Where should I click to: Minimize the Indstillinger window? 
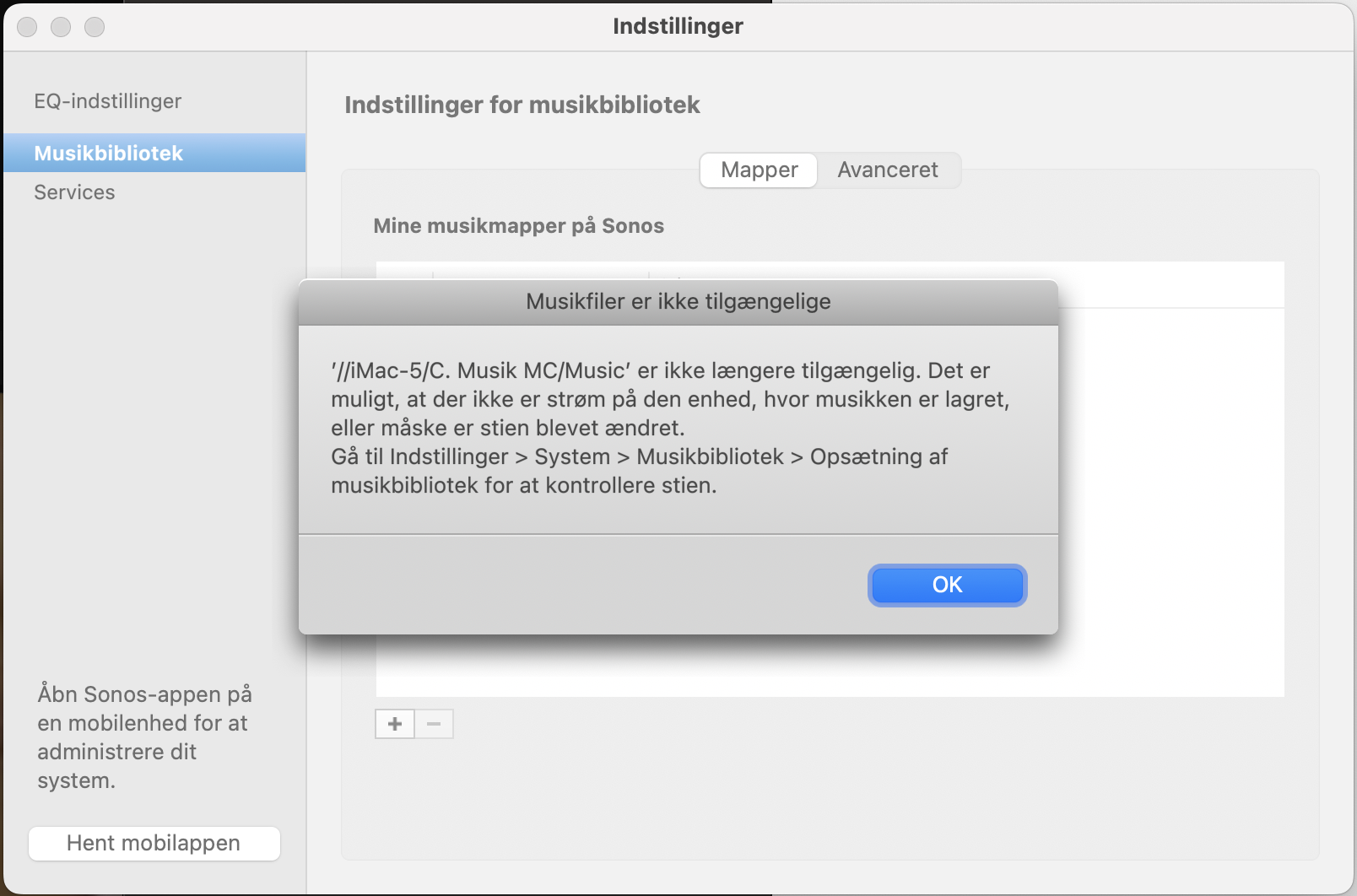[61, 27]
